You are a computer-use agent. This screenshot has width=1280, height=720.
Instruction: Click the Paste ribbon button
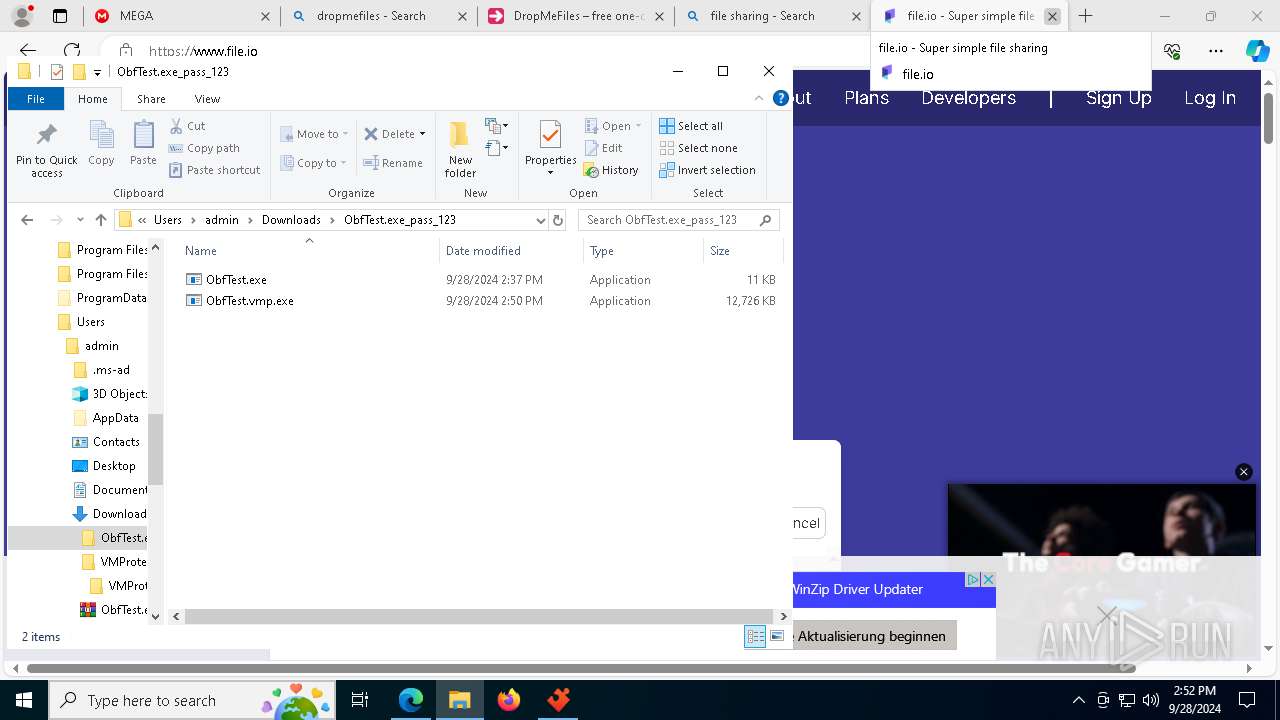click(143, 144)
